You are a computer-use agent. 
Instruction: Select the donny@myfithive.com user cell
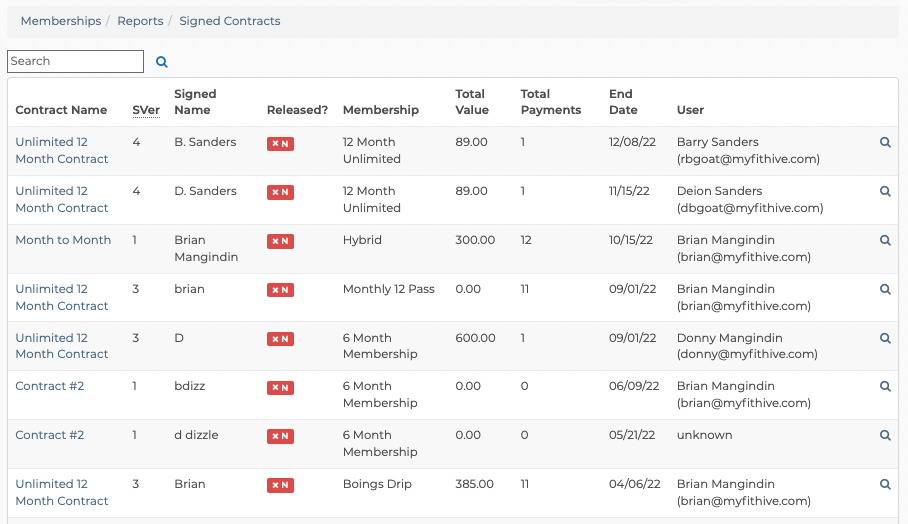click(747, 346)
